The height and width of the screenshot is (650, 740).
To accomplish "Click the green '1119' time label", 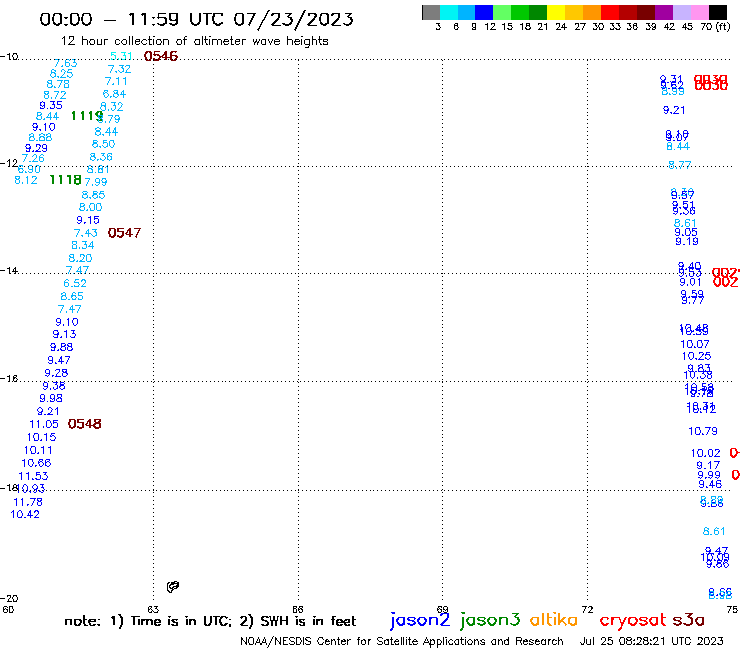I will (87, 116).
